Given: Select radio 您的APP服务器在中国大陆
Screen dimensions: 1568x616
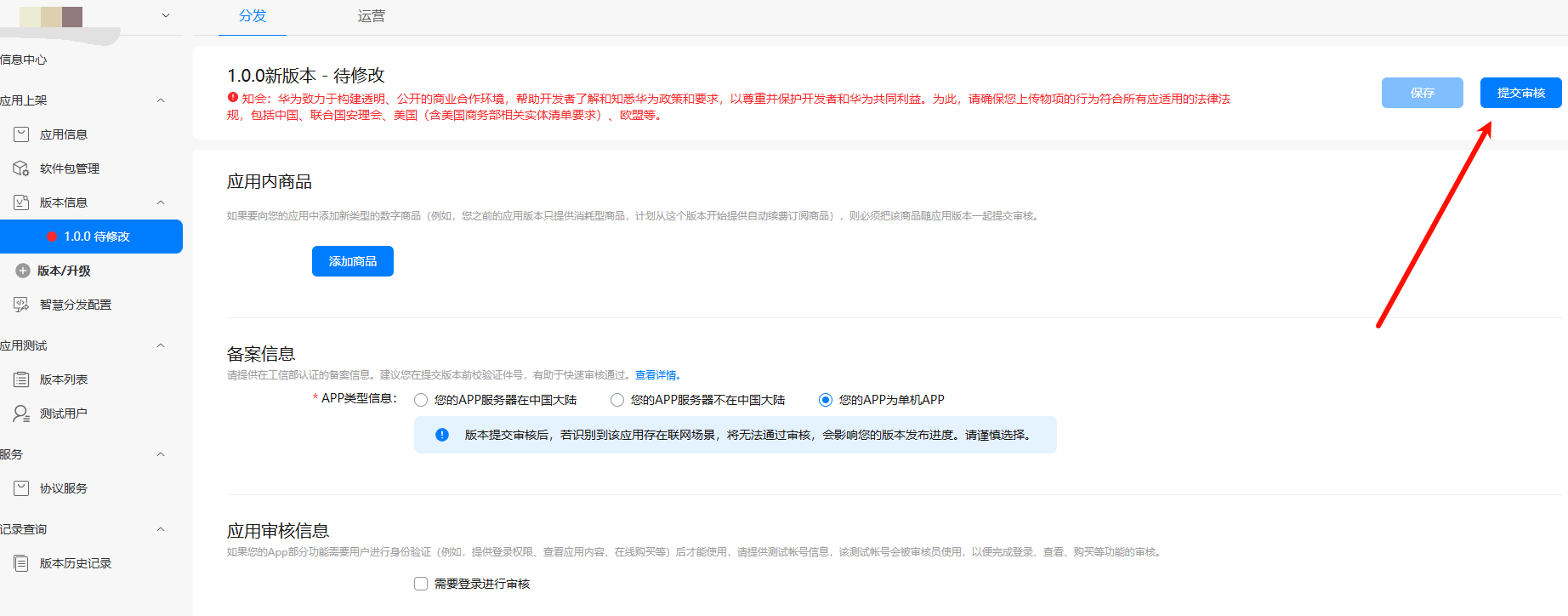Looking at the screenshot, I should (421, 400).
